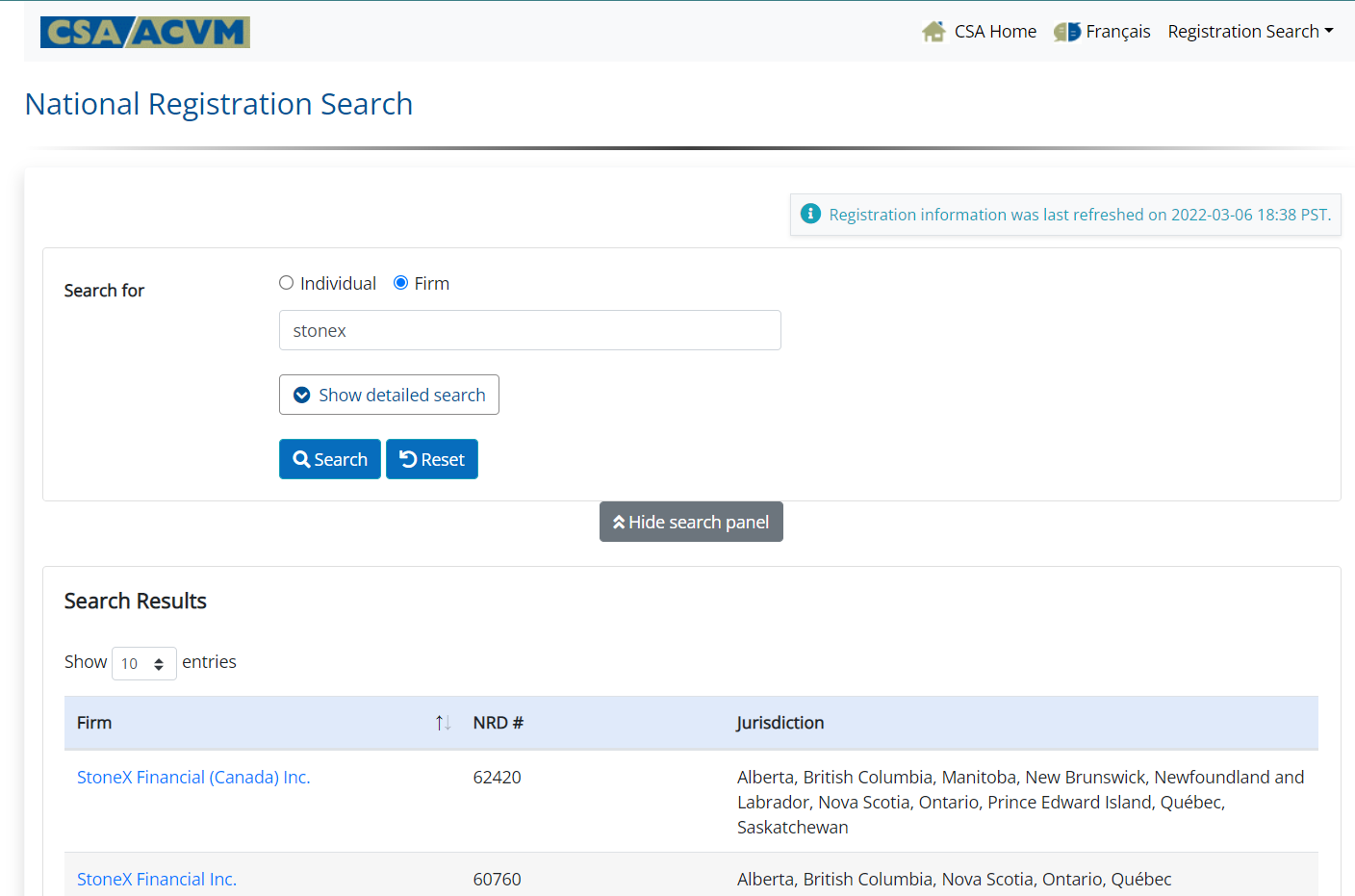Switch to Français language
This screenshot has height=896, width=1355.
pyautogui.click(x=1117, y=32)
